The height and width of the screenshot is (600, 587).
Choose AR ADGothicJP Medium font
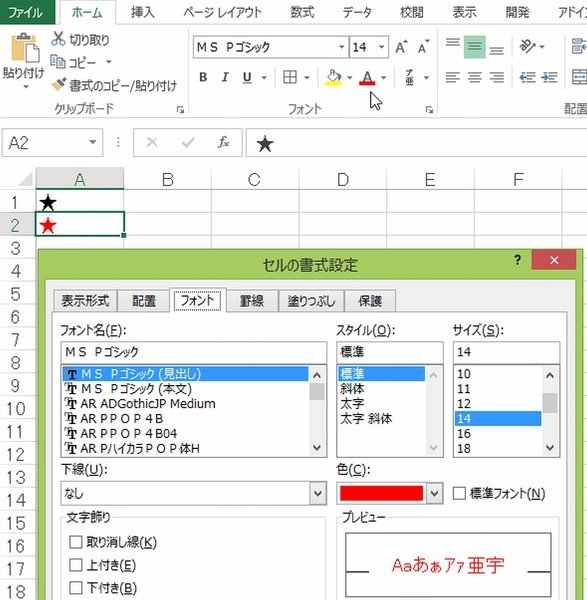point(148,403)
